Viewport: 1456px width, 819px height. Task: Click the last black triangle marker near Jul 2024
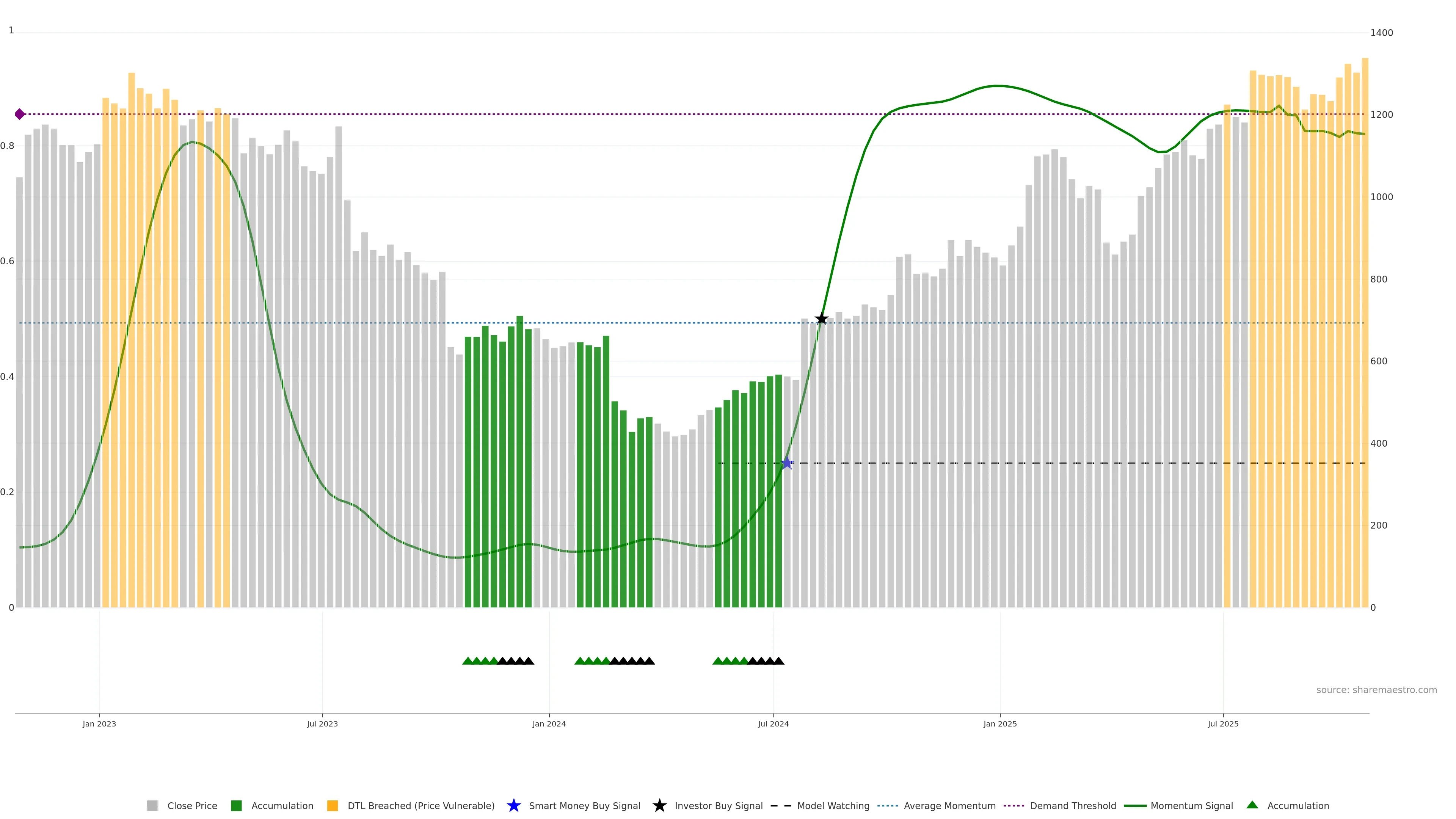[779, 661]
